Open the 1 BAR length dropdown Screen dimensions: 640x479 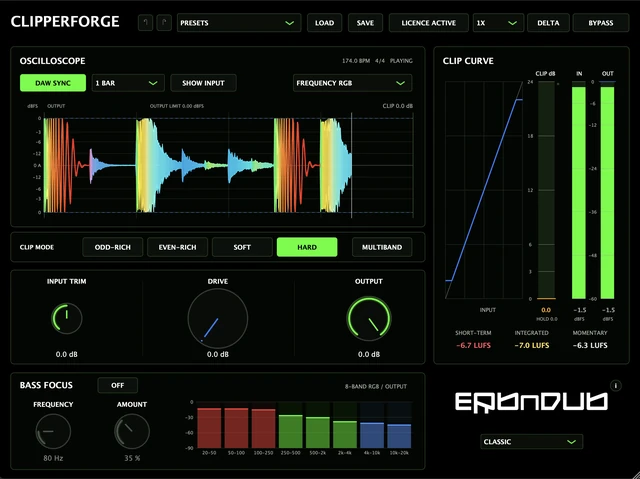[128, 83]
